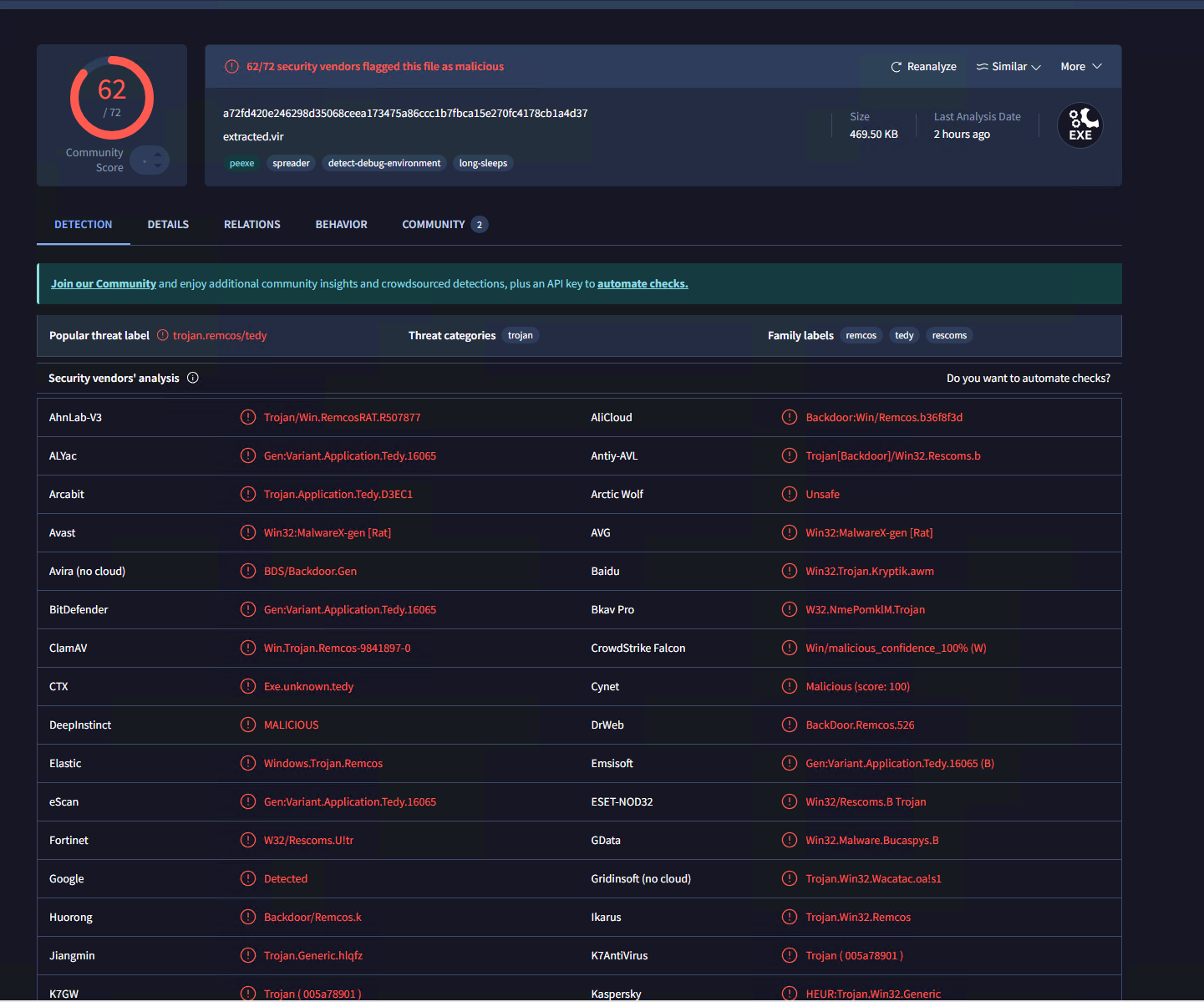
Task: Click the warning icon for Baidu detection
Action: (x=790, y=571)
